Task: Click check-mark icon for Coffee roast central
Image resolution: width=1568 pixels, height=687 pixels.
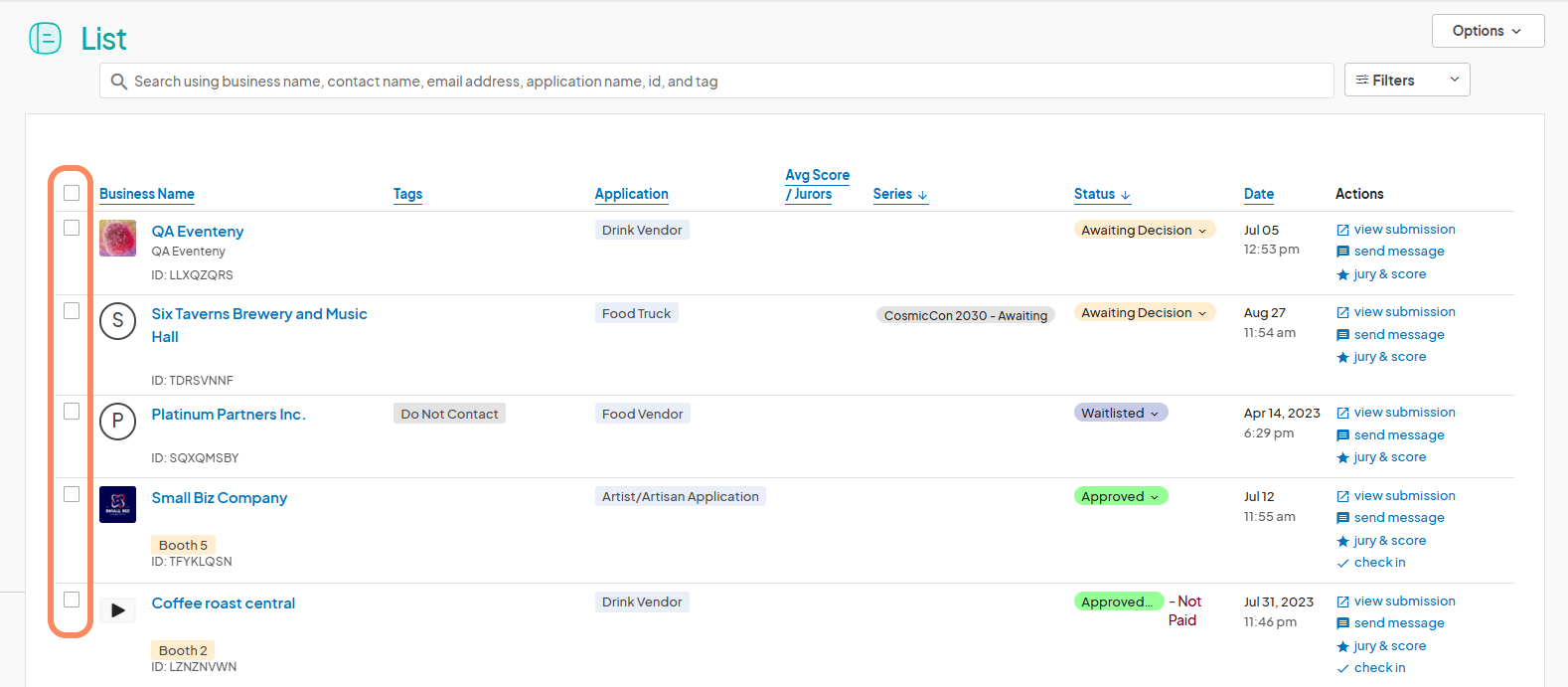Action: click(x=1343, y=669)
